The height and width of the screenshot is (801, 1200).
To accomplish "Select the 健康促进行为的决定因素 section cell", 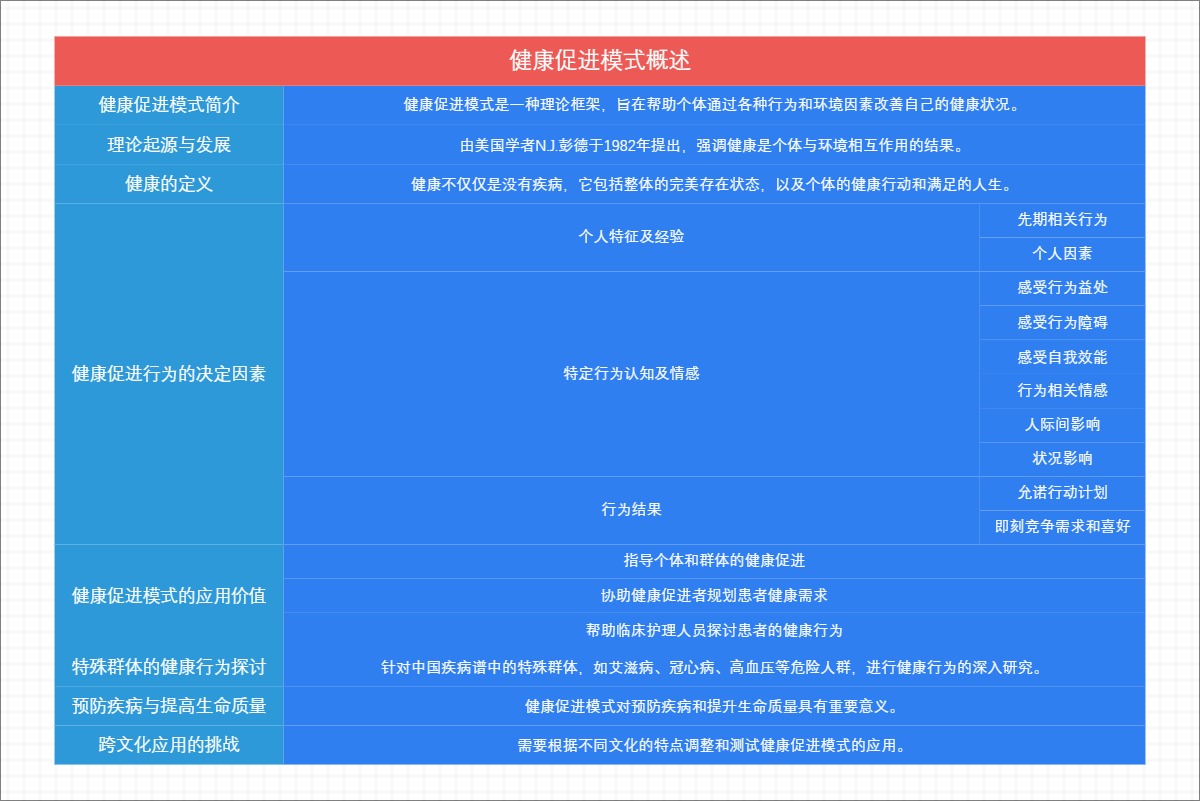I will 168,374.
